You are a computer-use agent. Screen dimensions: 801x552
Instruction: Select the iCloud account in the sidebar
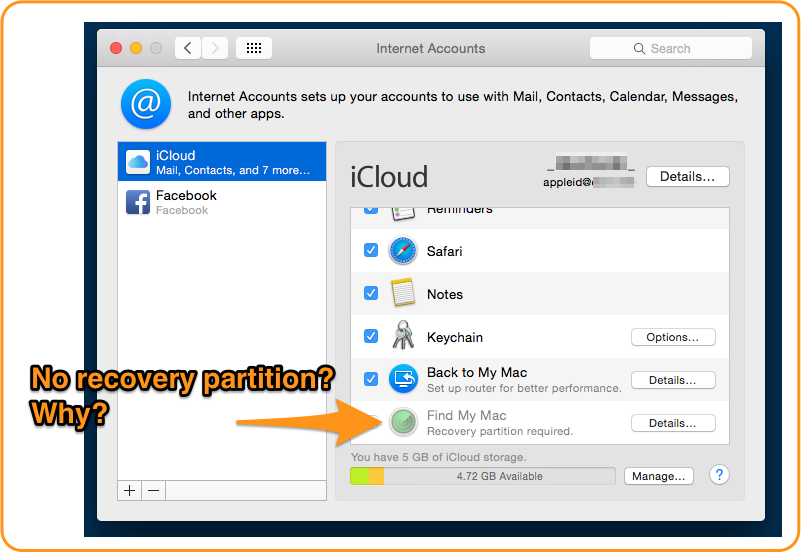coord(222,162)
